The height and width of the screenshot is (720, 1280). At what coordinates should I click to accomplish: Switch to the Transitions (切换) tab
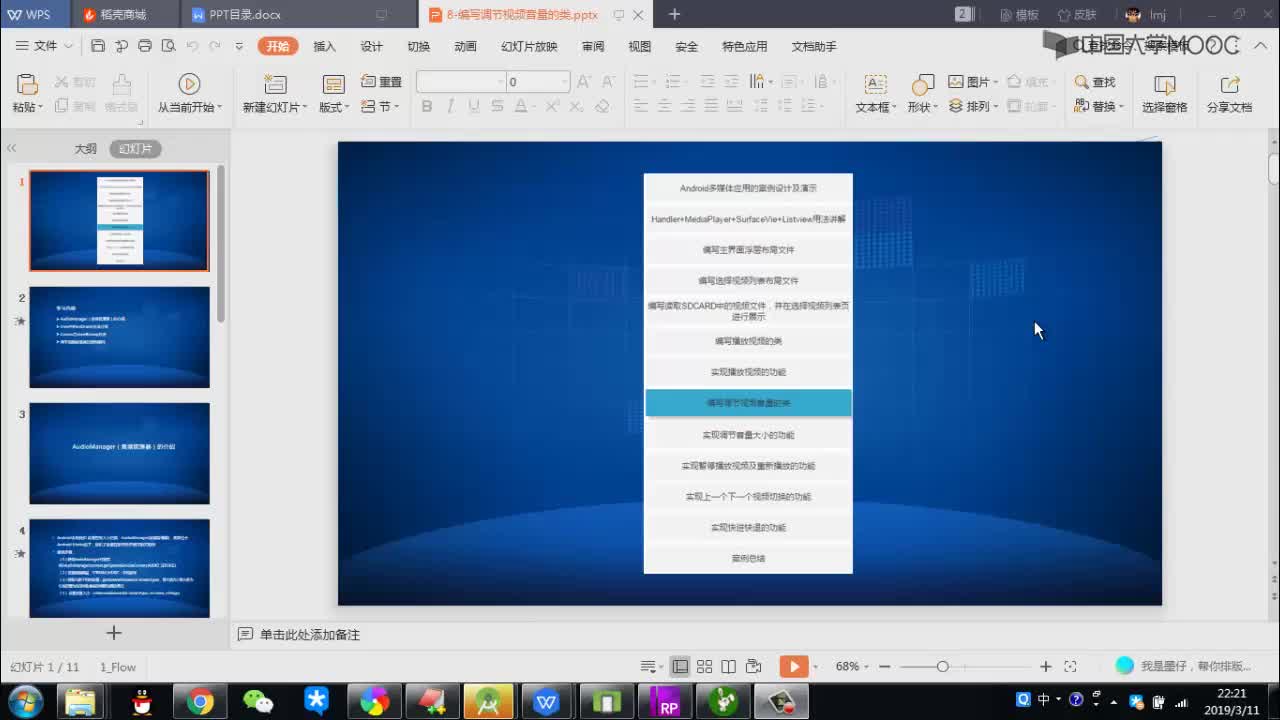point(419,46)
